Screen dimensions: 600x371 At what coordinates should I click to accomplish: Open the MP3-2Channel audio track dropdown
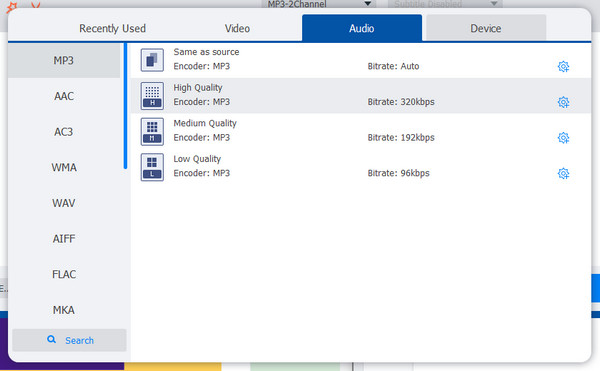pos(318,4)
